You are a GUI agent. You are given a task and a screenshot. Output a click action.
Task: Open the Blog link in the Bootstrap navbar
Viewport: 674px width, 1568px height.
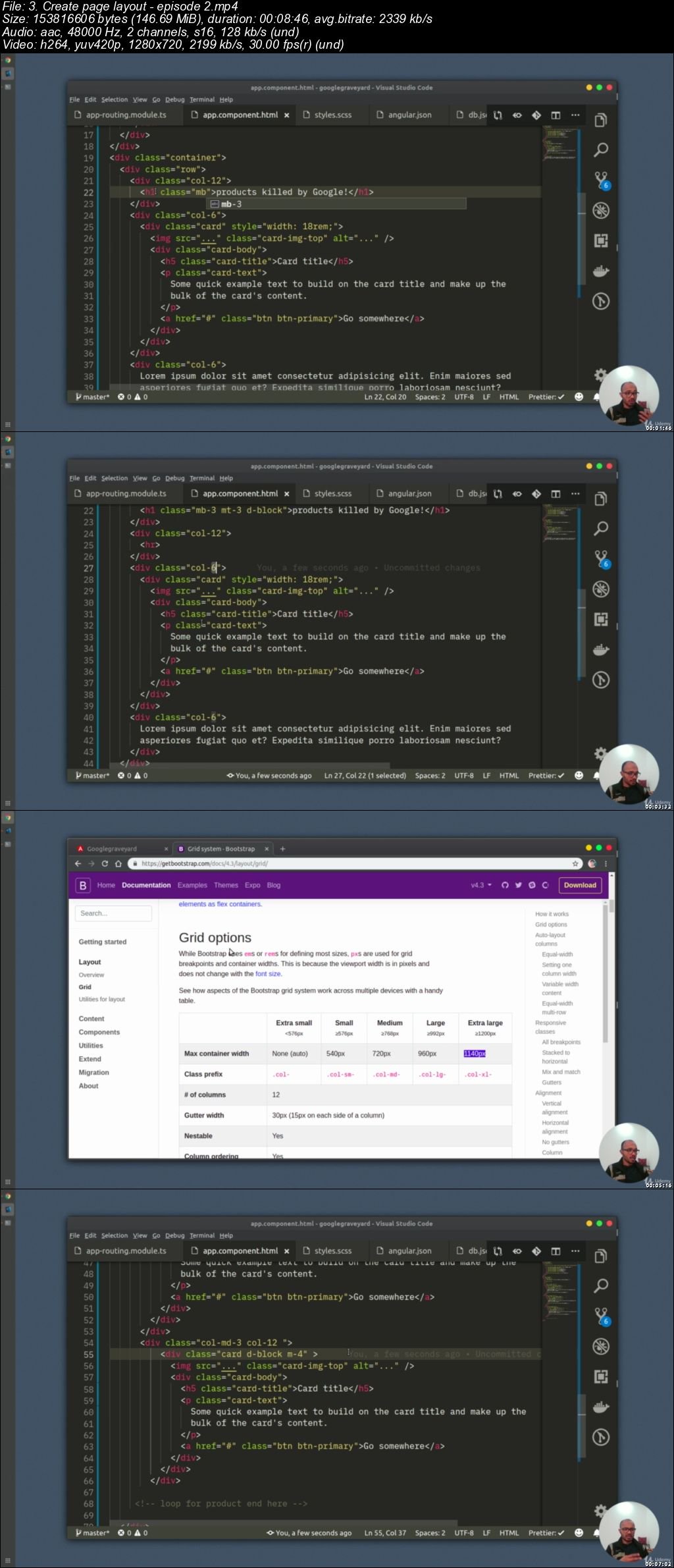274,885
